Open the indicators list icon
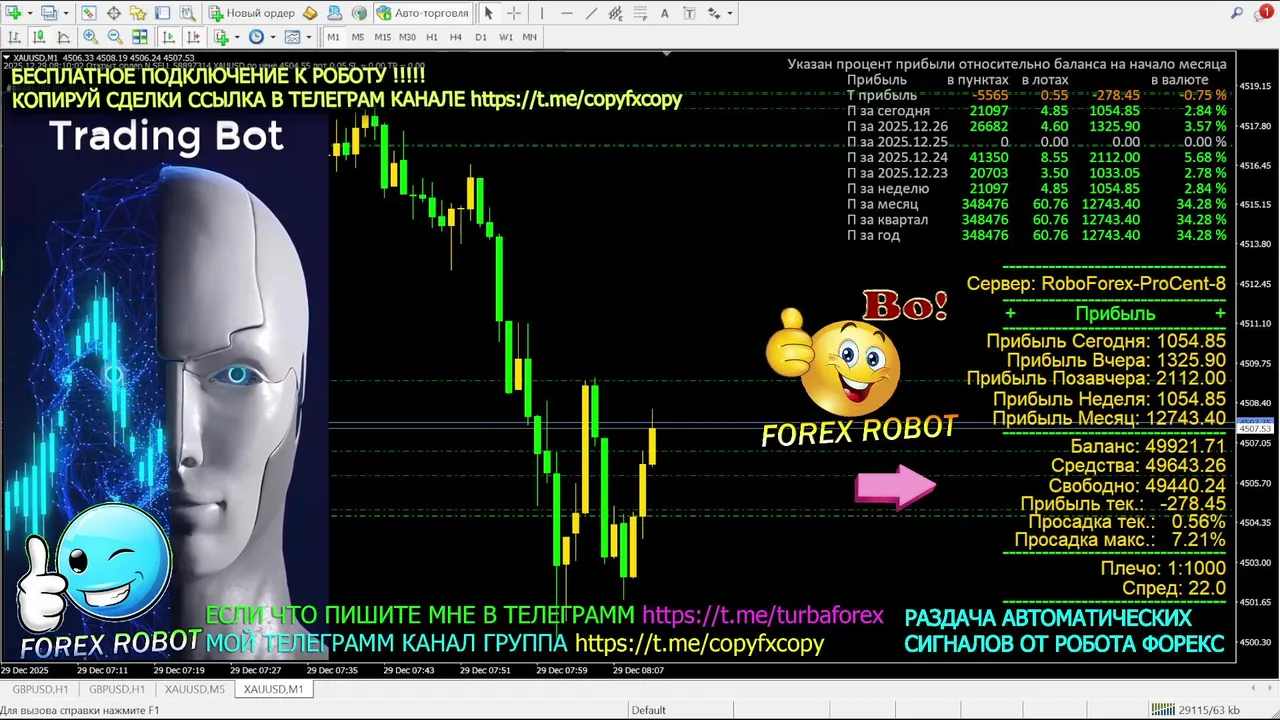Viewport: 1280px width, 720px height. [x=221, y=37]
